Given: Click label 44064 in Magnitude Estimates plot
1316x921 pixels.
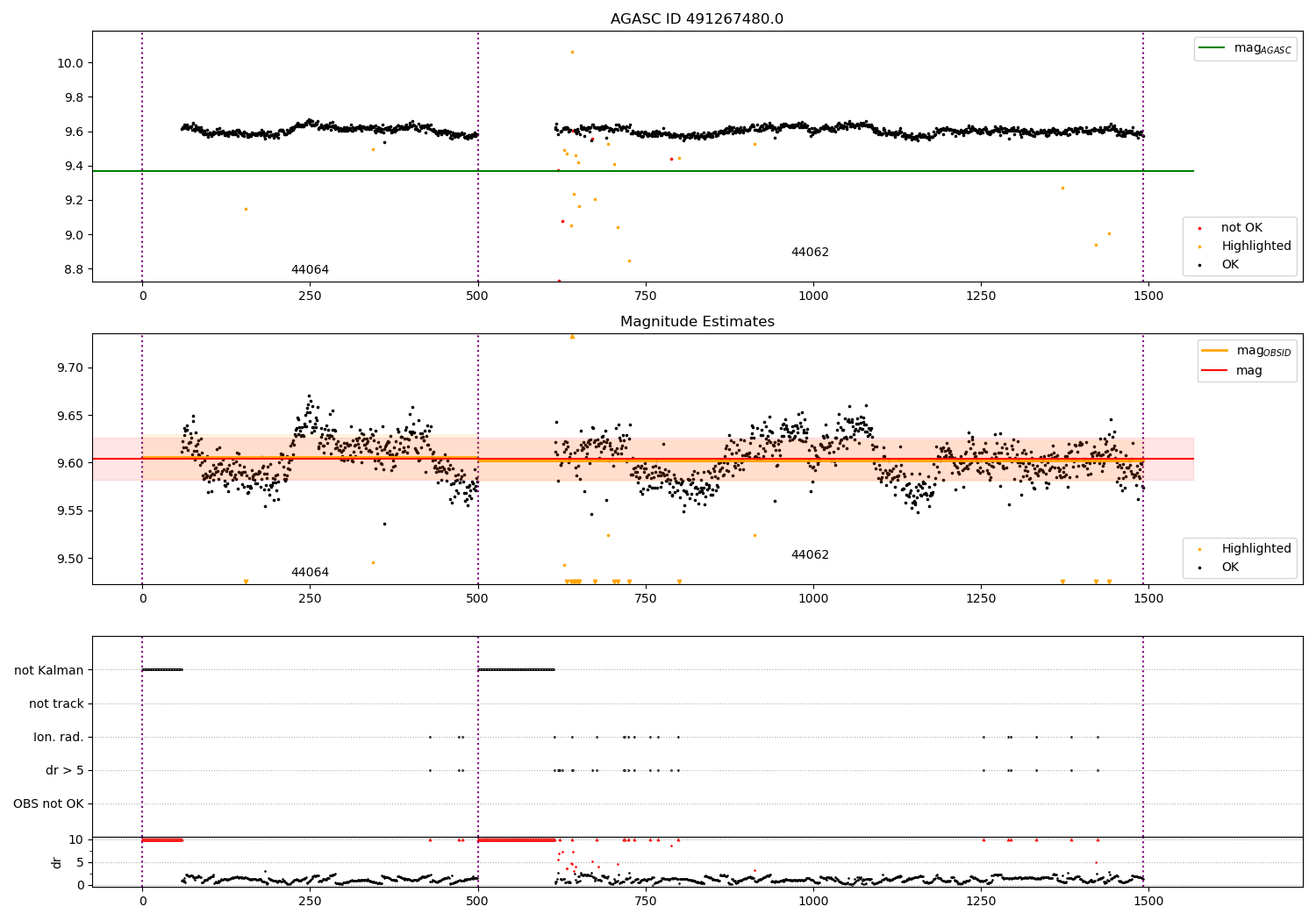Looking at the screenshot, I should 310,573.
